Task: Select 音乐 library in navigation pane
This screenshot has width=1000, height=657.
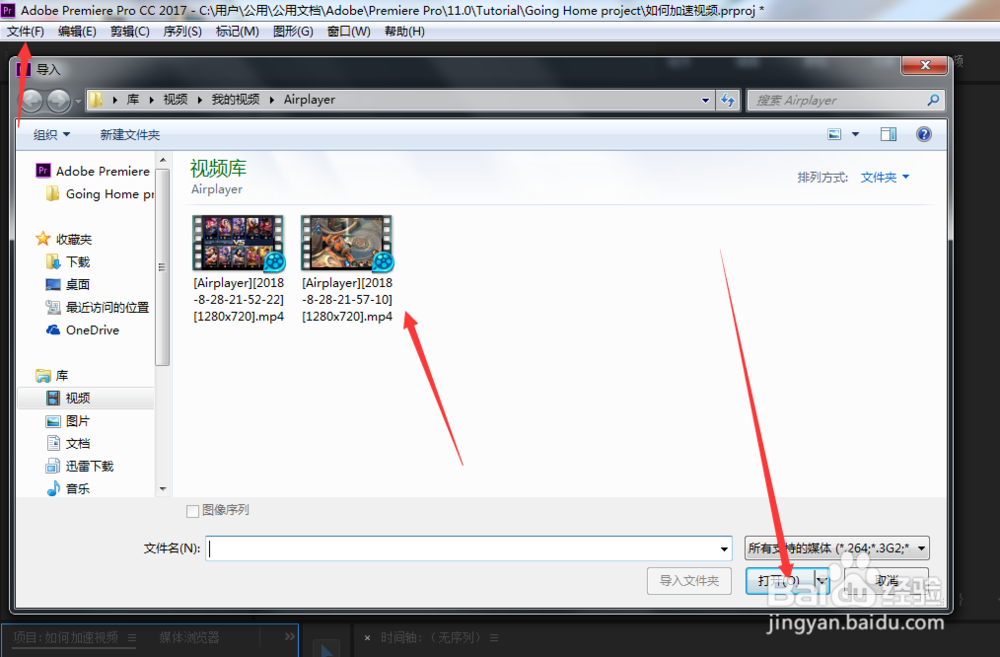Action: 68,489
